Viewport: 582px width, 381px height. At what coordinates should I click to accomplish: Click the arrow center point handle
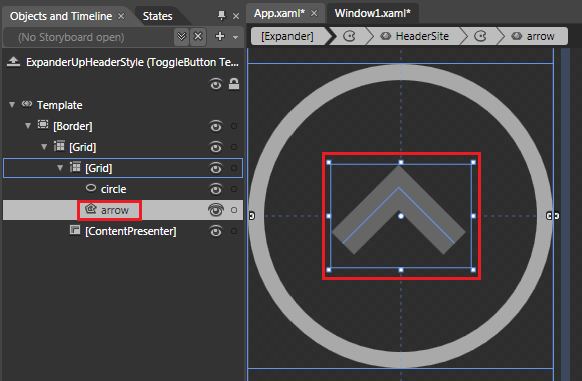(x=401, y=216)
